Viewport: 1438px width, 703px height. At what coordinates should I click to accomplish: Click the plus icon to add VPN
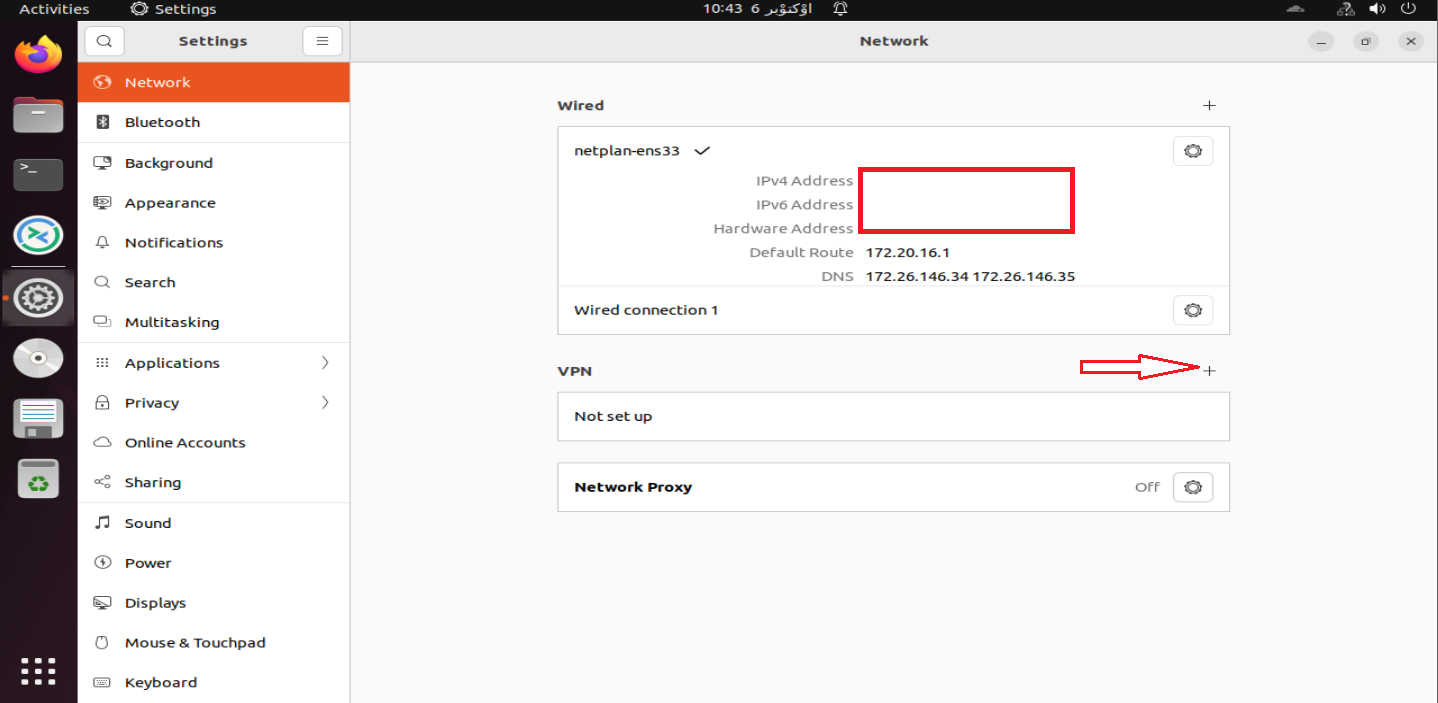pyautogui.click(x=1209, y=371)
